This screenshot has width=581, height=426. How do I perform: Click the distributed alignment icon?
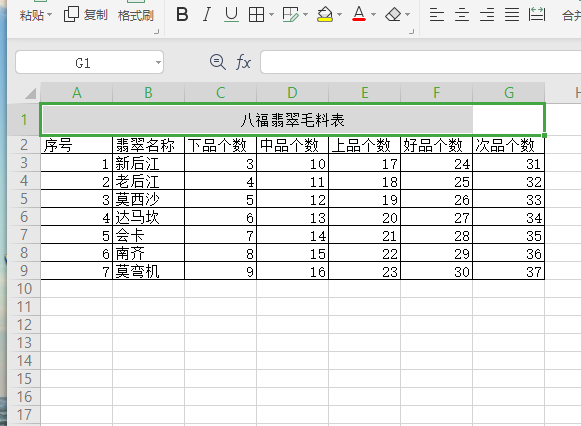pos(537,14)
